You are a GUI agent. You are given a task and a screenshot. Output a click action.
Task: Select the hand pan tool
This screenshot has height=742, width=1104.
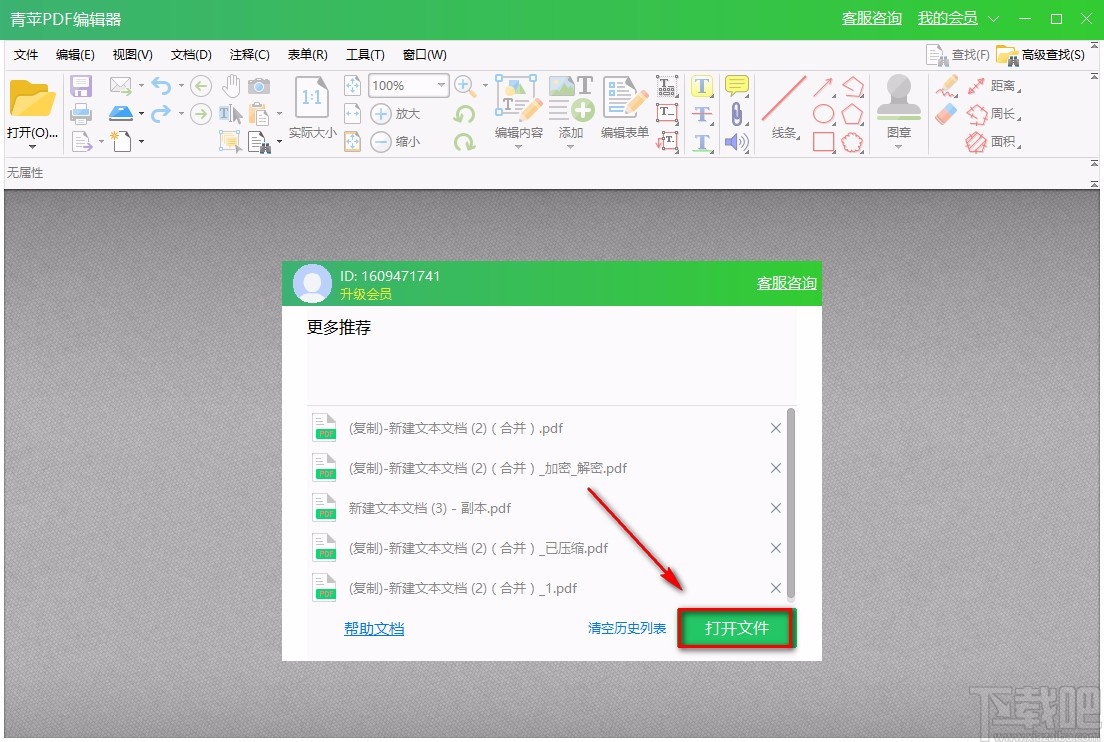click(x=231, y=85)
